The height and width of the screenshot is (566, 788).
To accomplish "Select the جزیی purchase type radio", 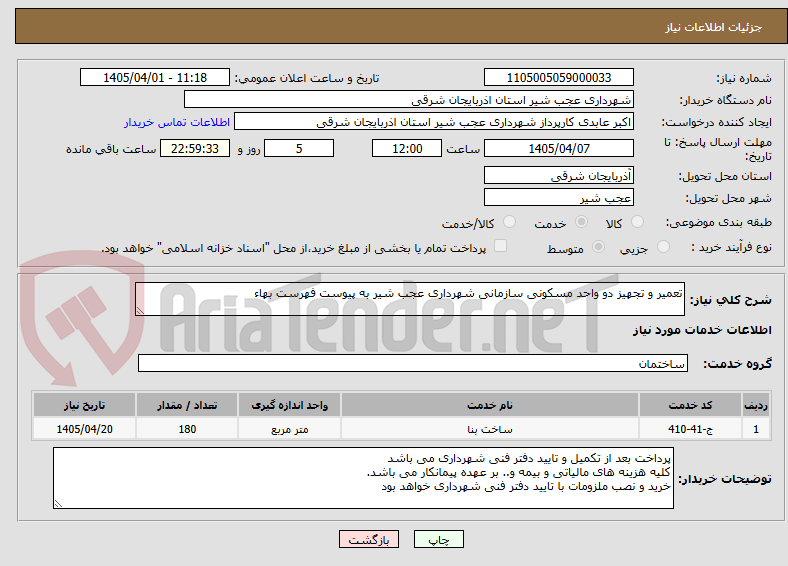I will coord(663,246).
